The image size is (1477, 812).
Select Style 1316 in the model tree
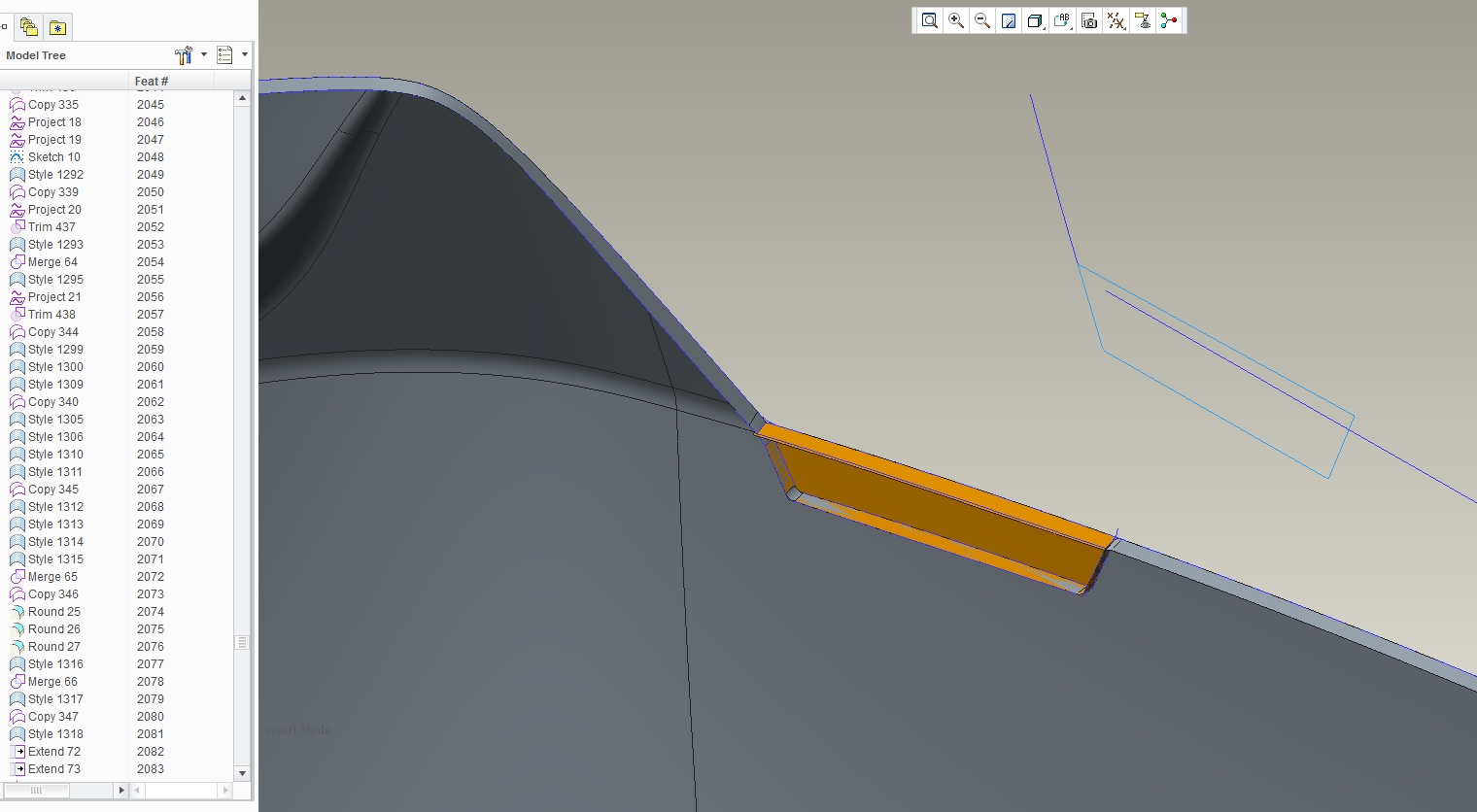[55, 664]
